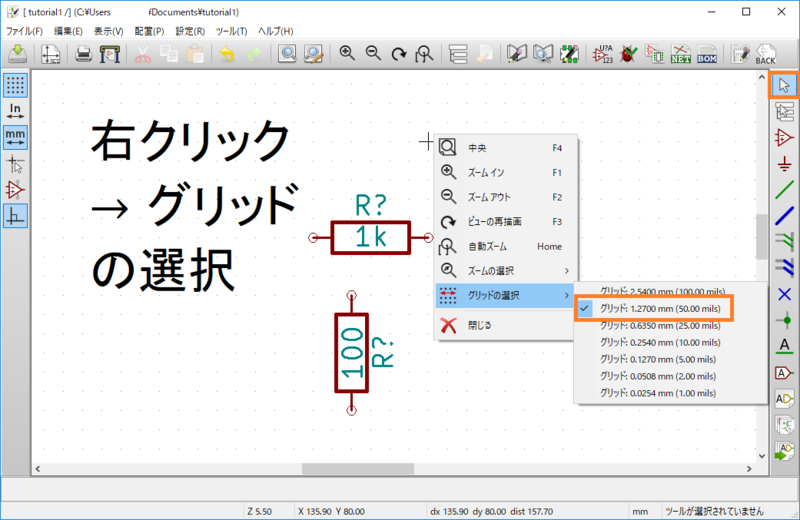Click the Save schematic icon

click(18, 54)
